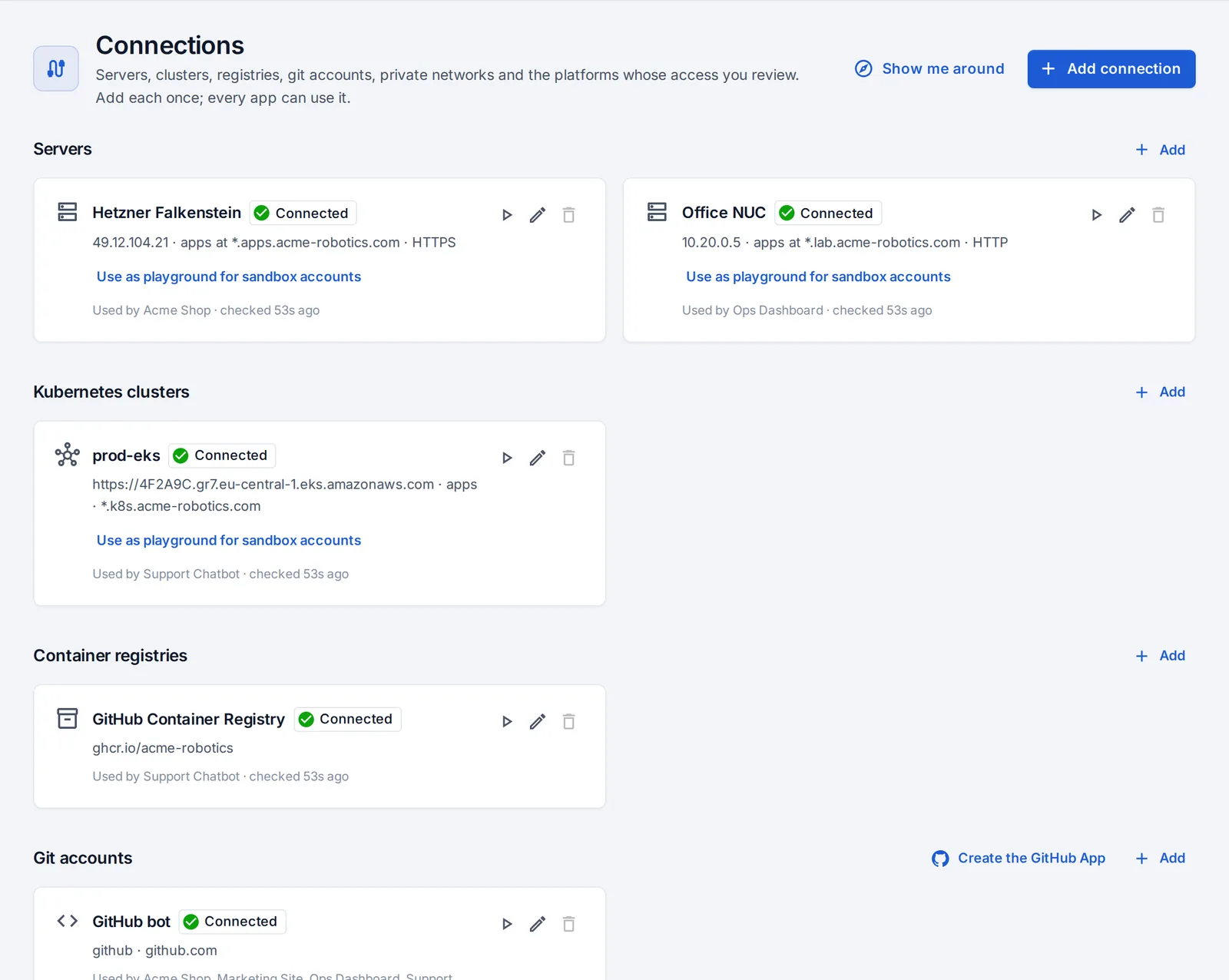Click the Connections page header icon
Image resolution: width=1229 pixels, height=980 pixels.
click(56, 68)
